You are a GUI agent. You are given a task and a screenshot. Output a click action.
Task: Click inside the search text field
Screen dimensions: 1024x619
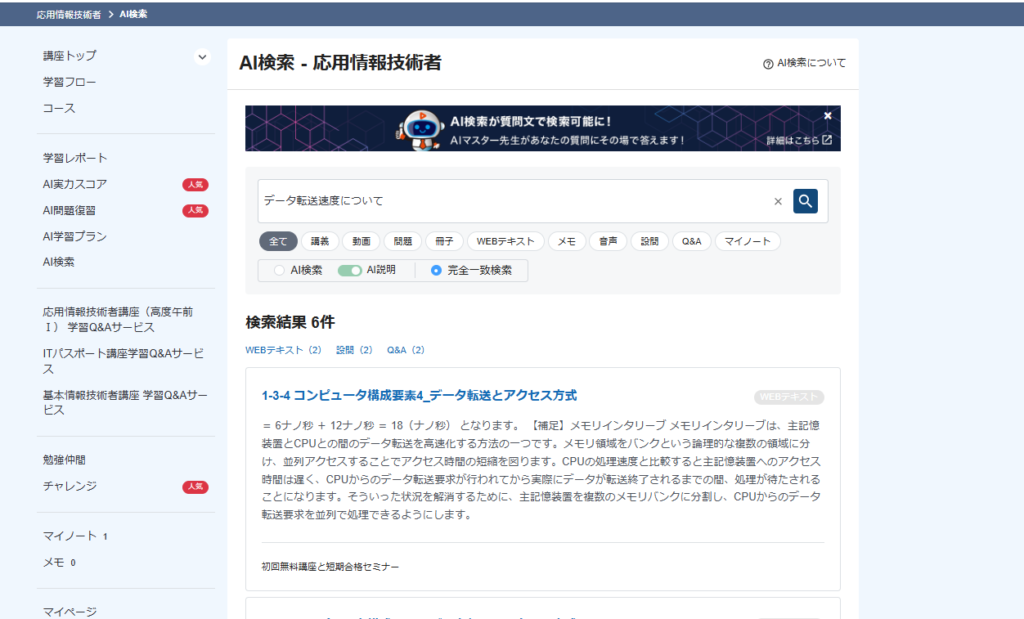pos(510,201)
